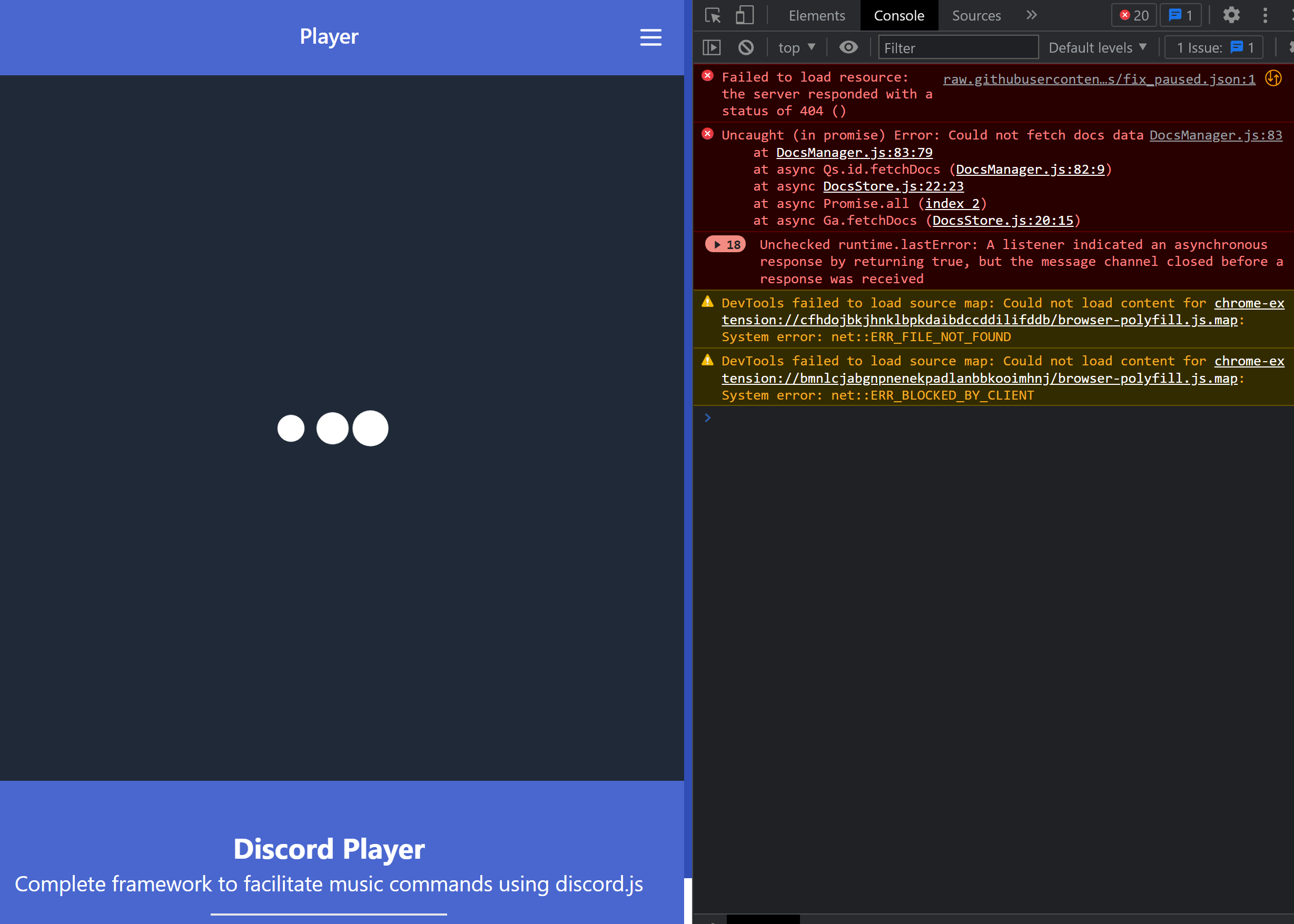1294x924 pixels.
Task: Open the DocsManager.js:83 source link
Action: click(x=1216, y=135)
